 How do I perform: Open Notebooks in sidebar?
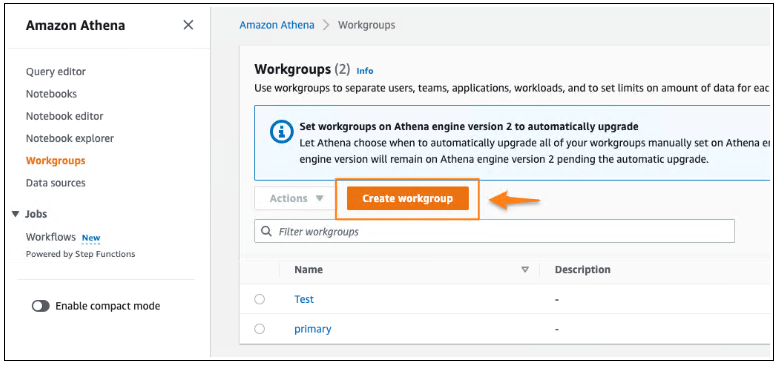tap(51, 94)
